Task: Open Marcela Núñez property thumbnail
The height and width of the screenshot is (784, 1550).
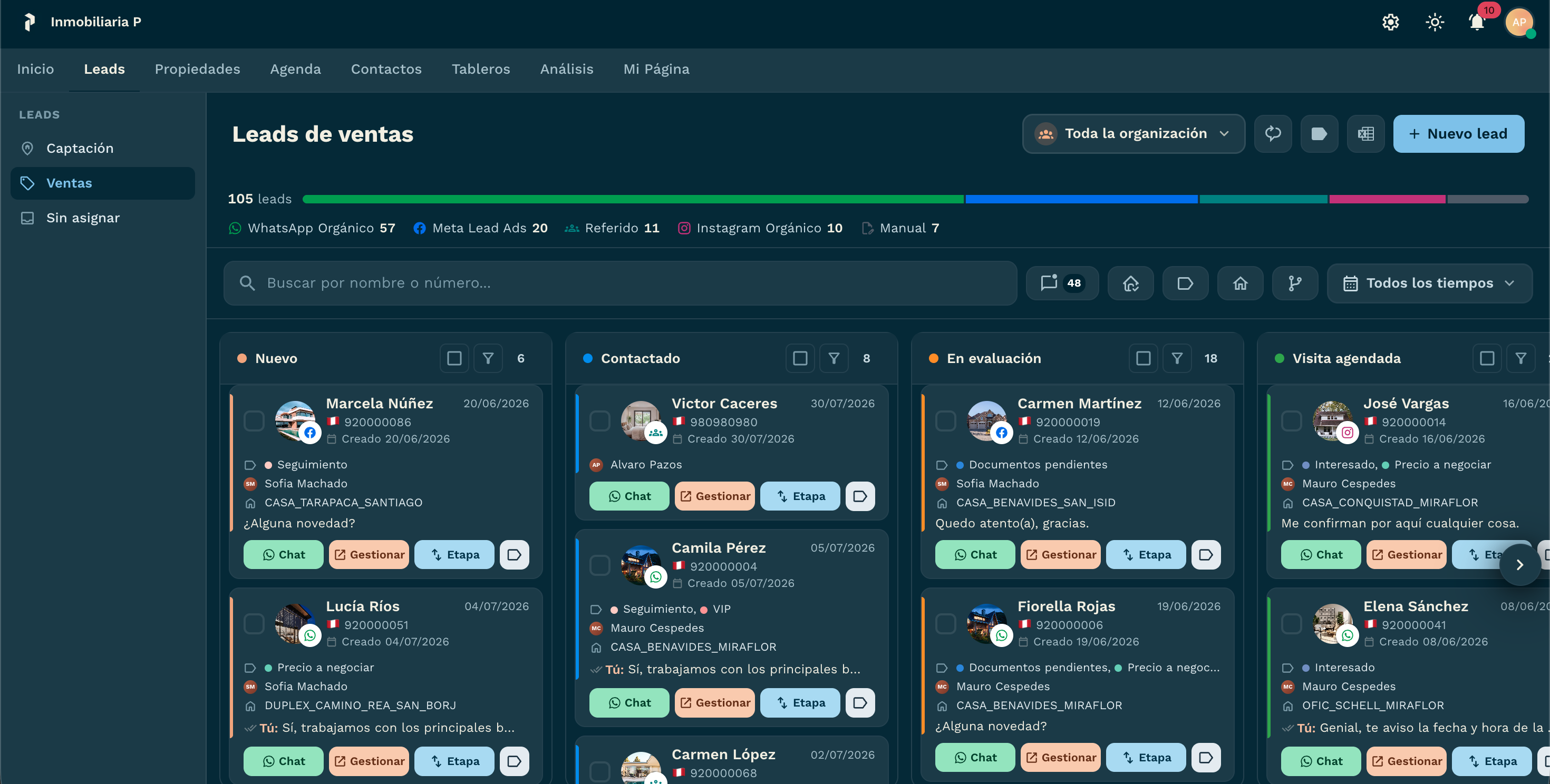Action: (x=294, y=420)
